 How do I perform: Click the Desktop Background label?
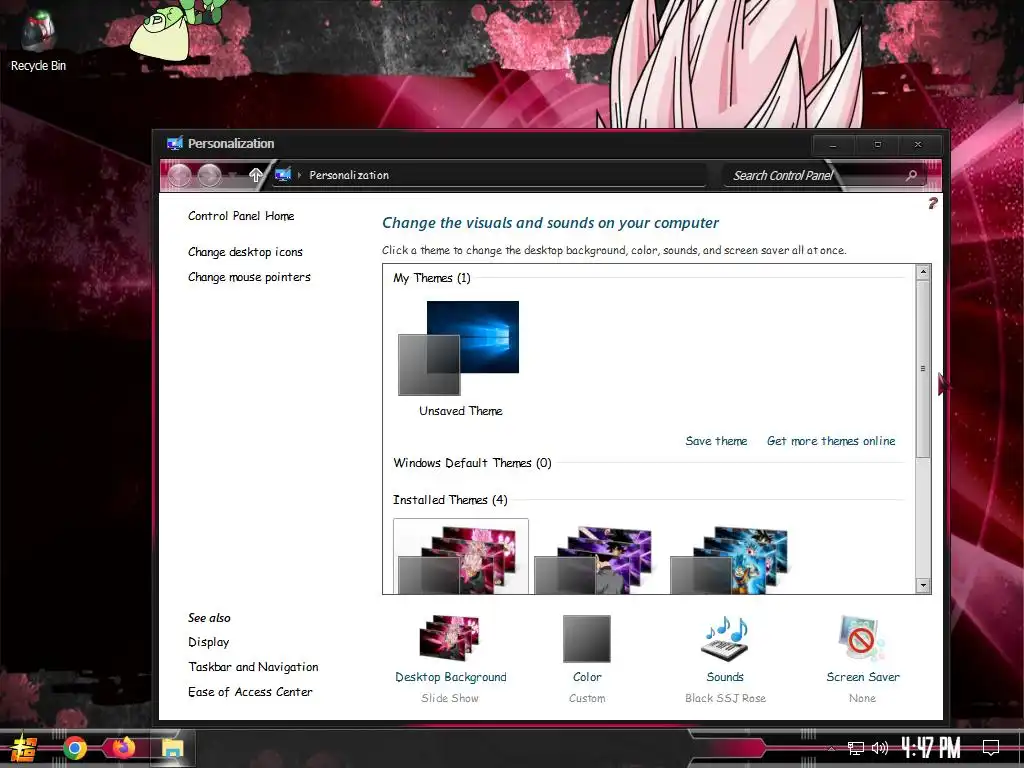point(451,677)
